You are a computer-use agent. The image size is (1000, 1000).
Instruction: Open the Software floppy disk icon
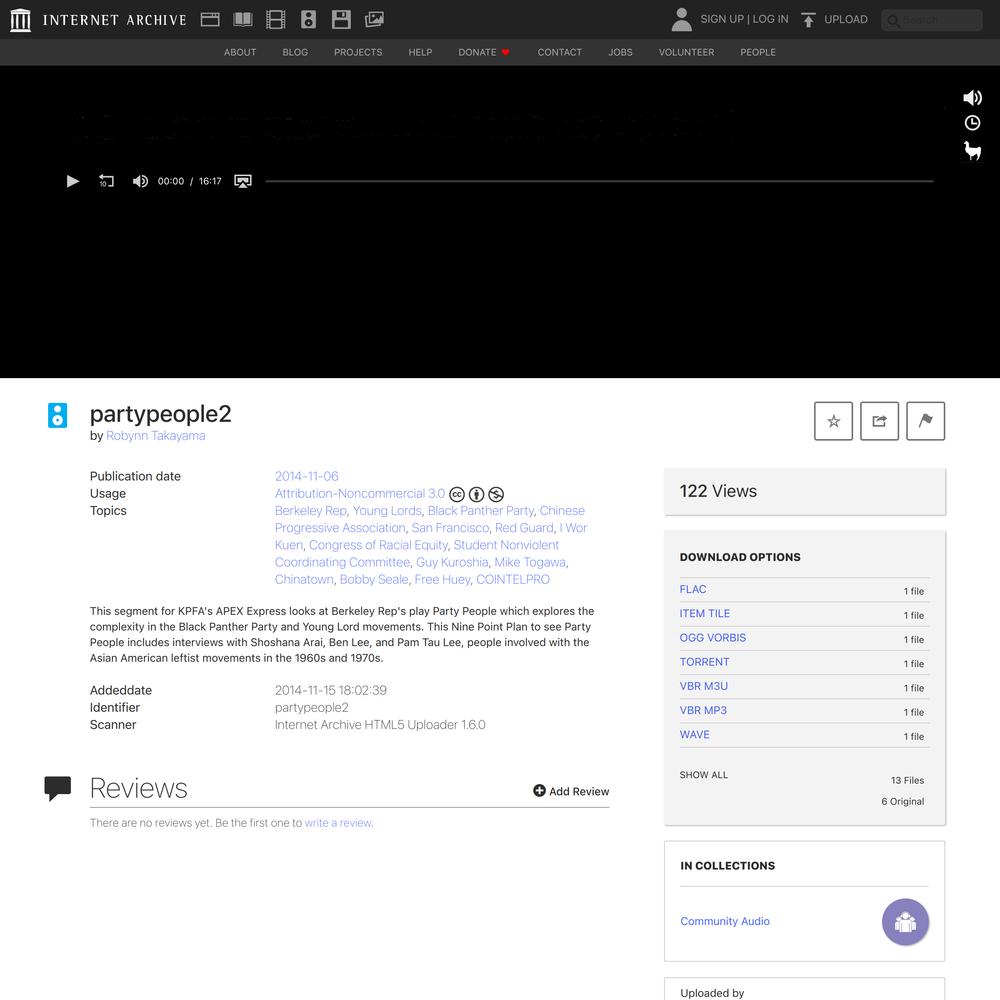[x=341, y=20]
